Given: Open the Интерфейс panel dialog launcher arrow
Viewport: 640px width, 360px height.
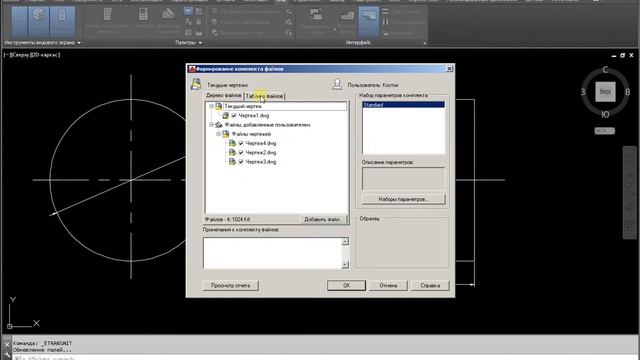Looking at the screenshot, I should tap(424, 43).
